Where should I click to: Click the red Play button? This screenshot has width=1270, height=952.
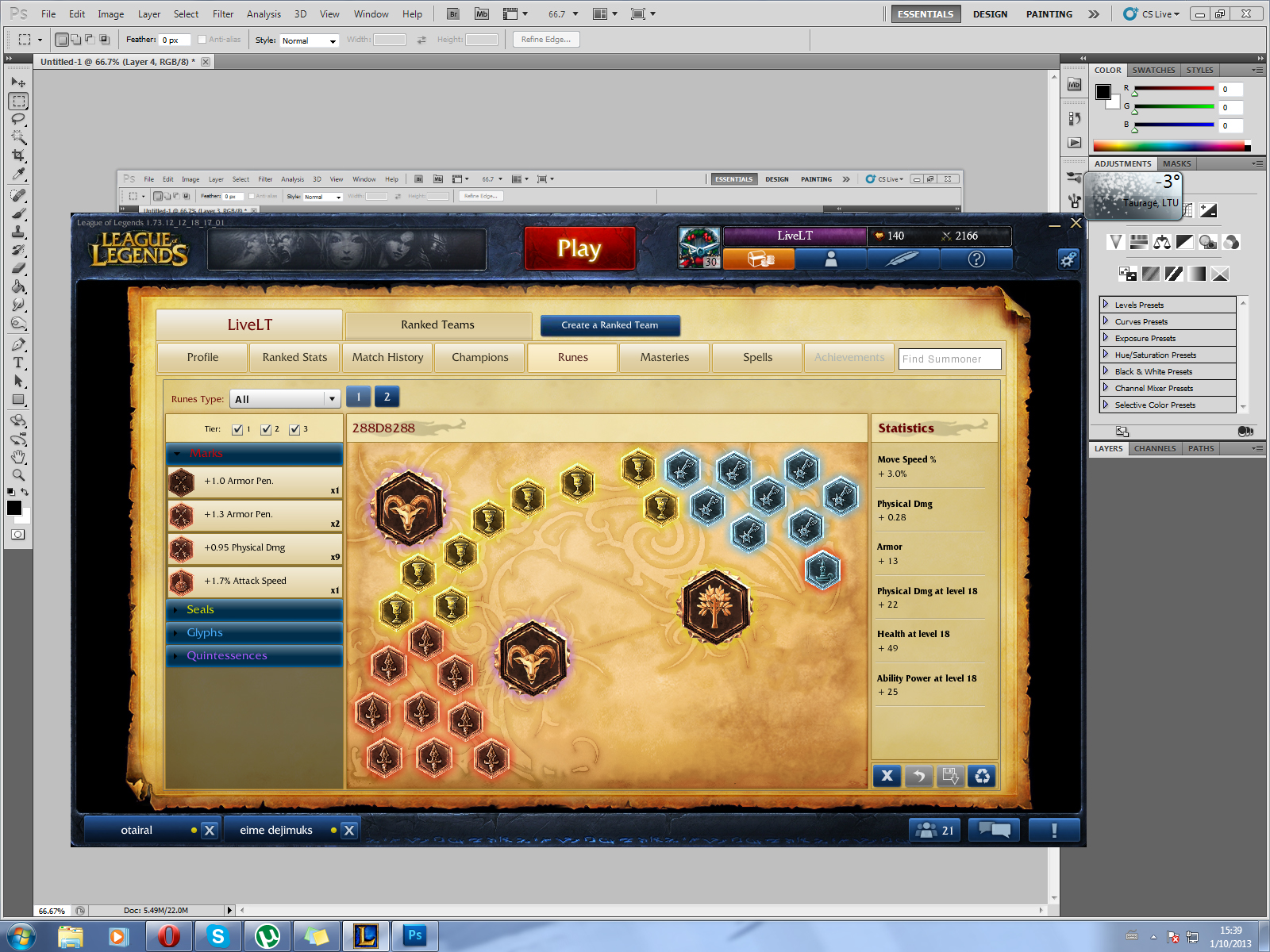pyautogui.click(x=579, y=248)
